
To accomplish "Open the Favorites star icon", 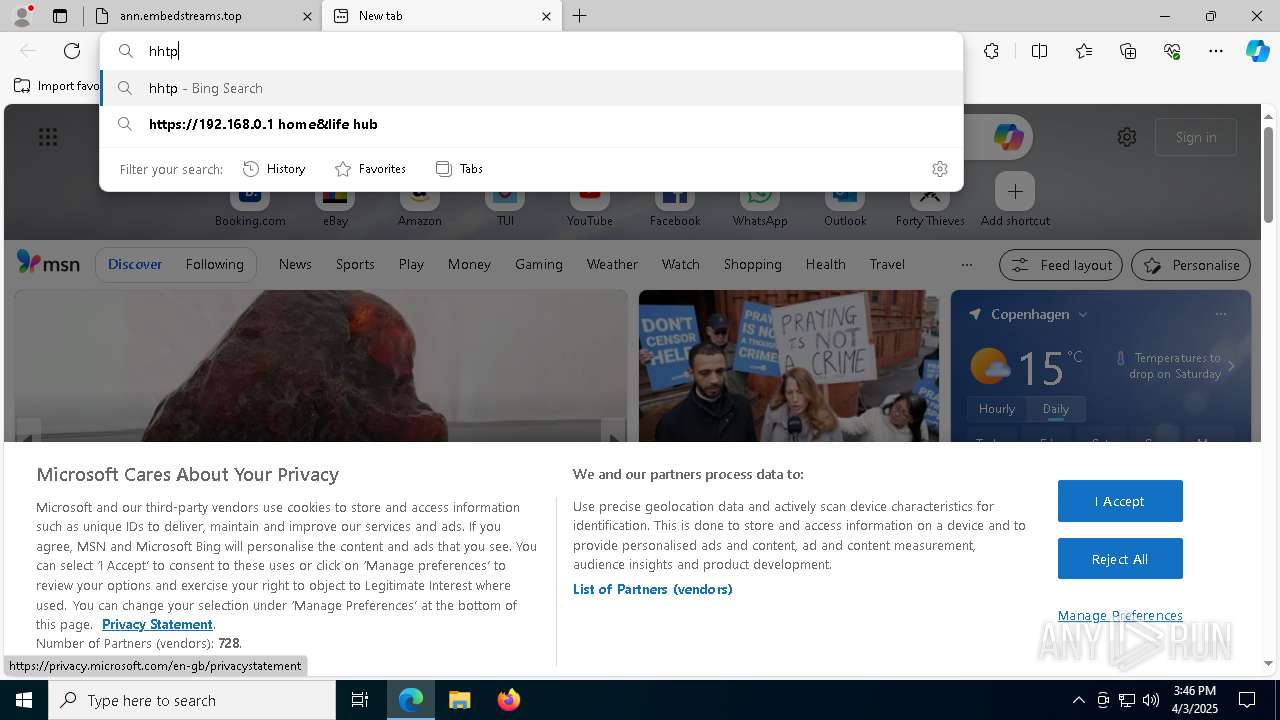I will pos(1084,51).
